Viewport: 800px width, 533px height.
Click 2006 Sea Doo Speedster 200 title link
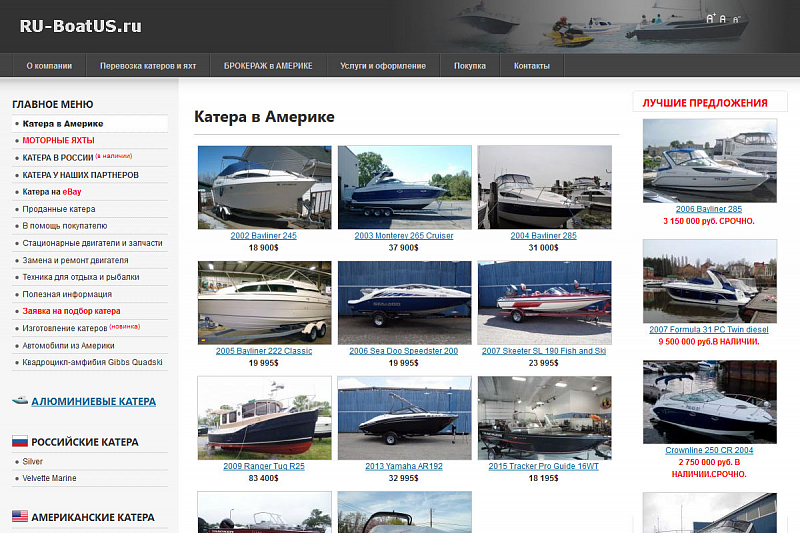click(404, 351)
